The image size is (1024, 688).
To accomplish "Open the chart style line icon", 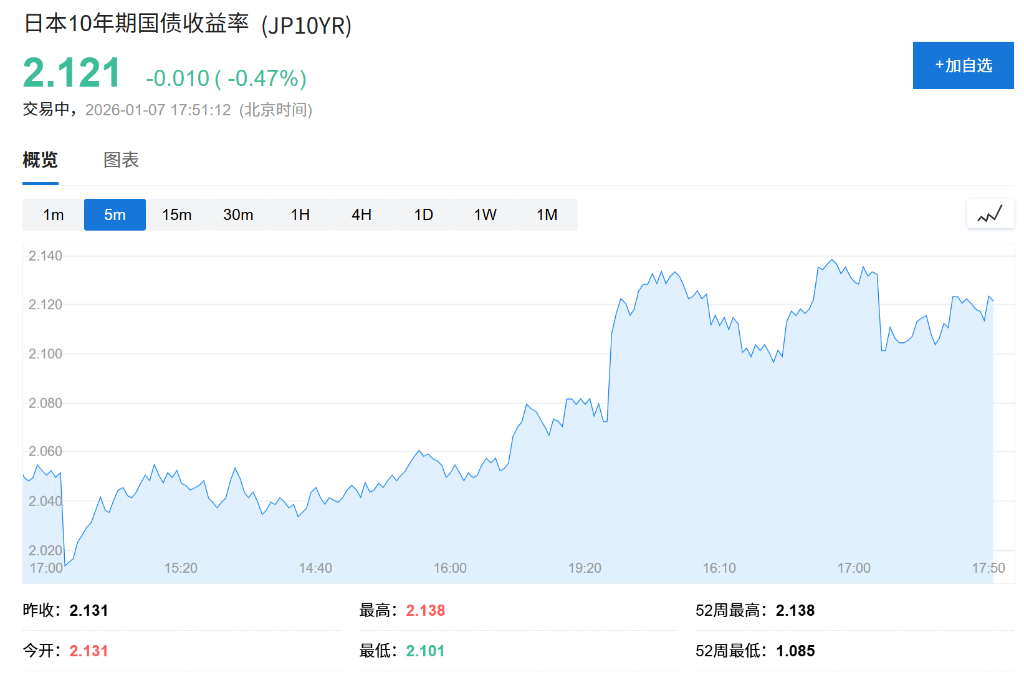I will 990,214.
